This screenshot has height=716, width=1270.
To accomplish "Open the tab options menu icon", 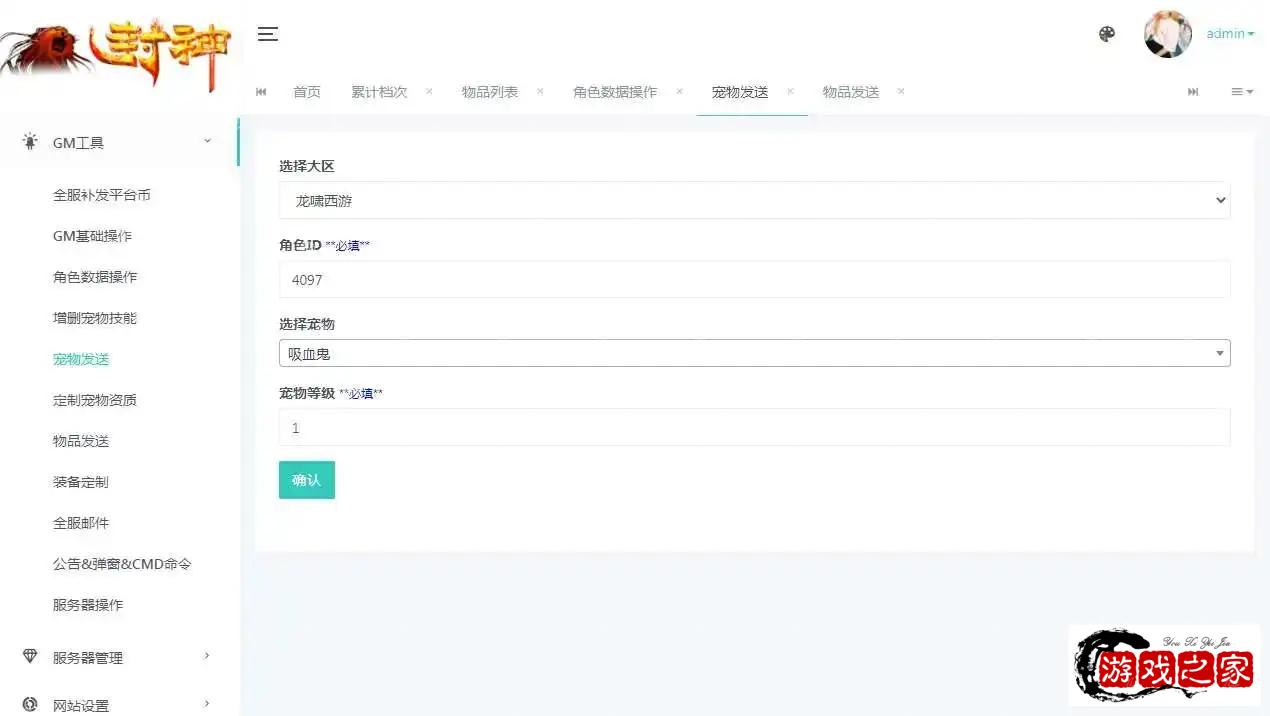I will [1241, 92].
